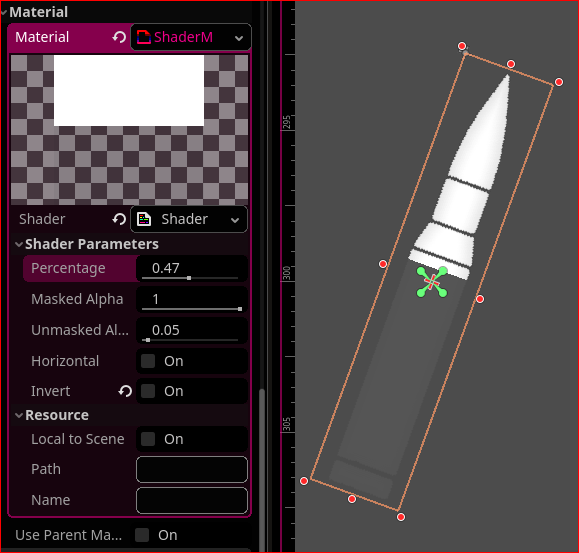Collapse the top Material category header
Image resolution: width=579 pixels, height=553 pixels.
tap(4, 13)
